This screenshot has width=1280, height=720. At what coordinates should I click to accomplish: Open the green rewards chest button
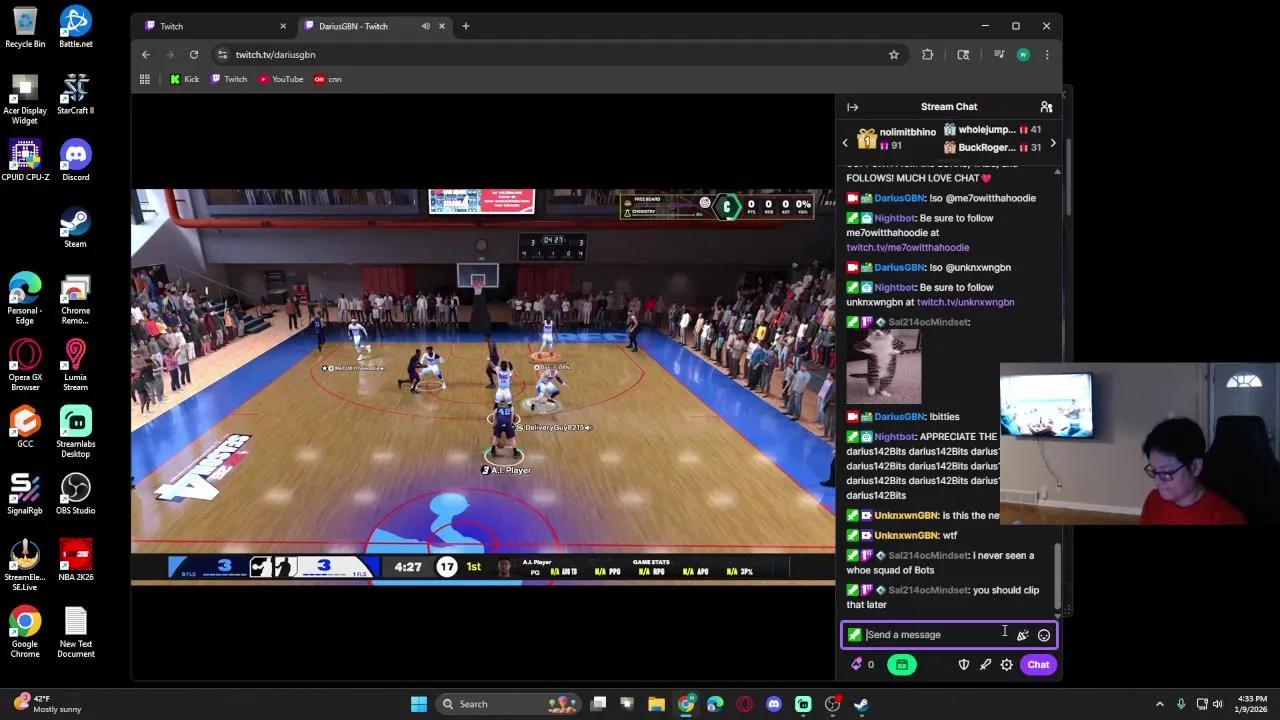(901, 665)
